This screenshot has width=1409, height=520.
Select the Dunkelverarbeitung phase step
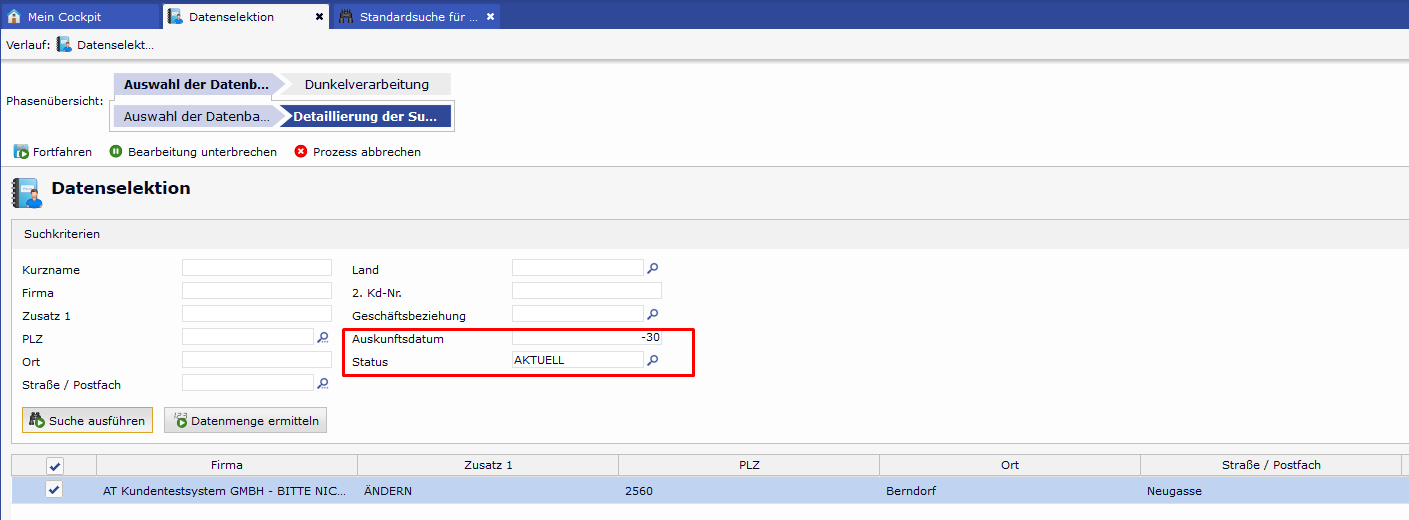tap(366, 85)
